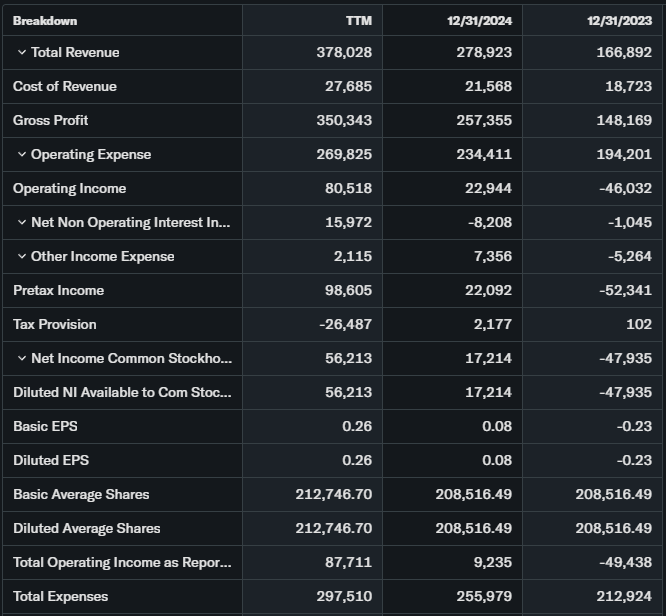Click the Operating Income row label

point(70,188)
